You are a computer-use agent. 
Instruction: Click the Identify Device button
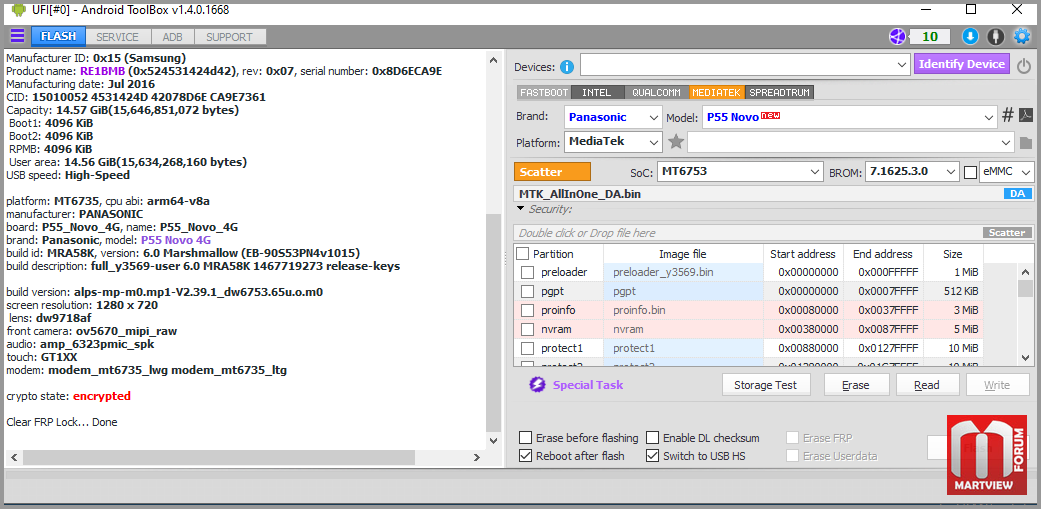coord(962,64)
